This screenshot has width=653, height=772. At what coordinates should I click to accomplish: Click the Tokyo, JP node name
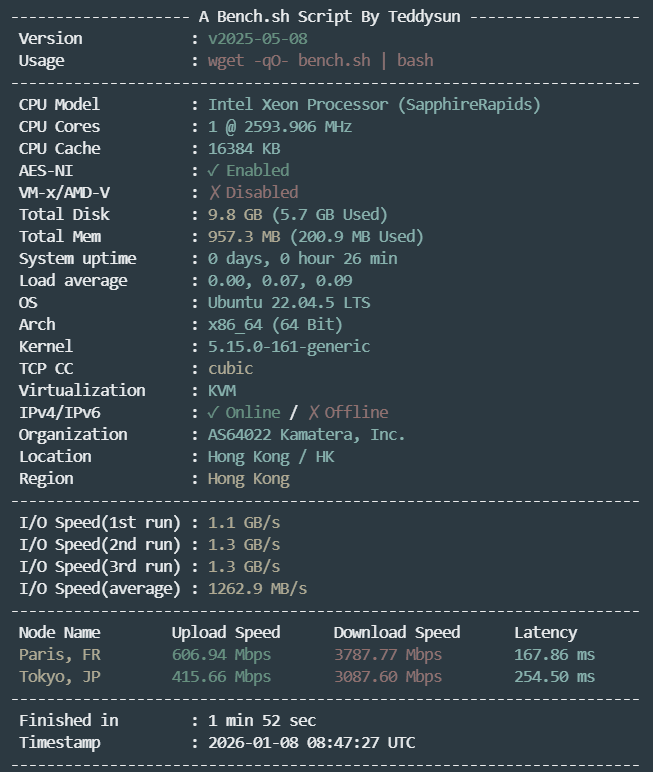(60, 676)
